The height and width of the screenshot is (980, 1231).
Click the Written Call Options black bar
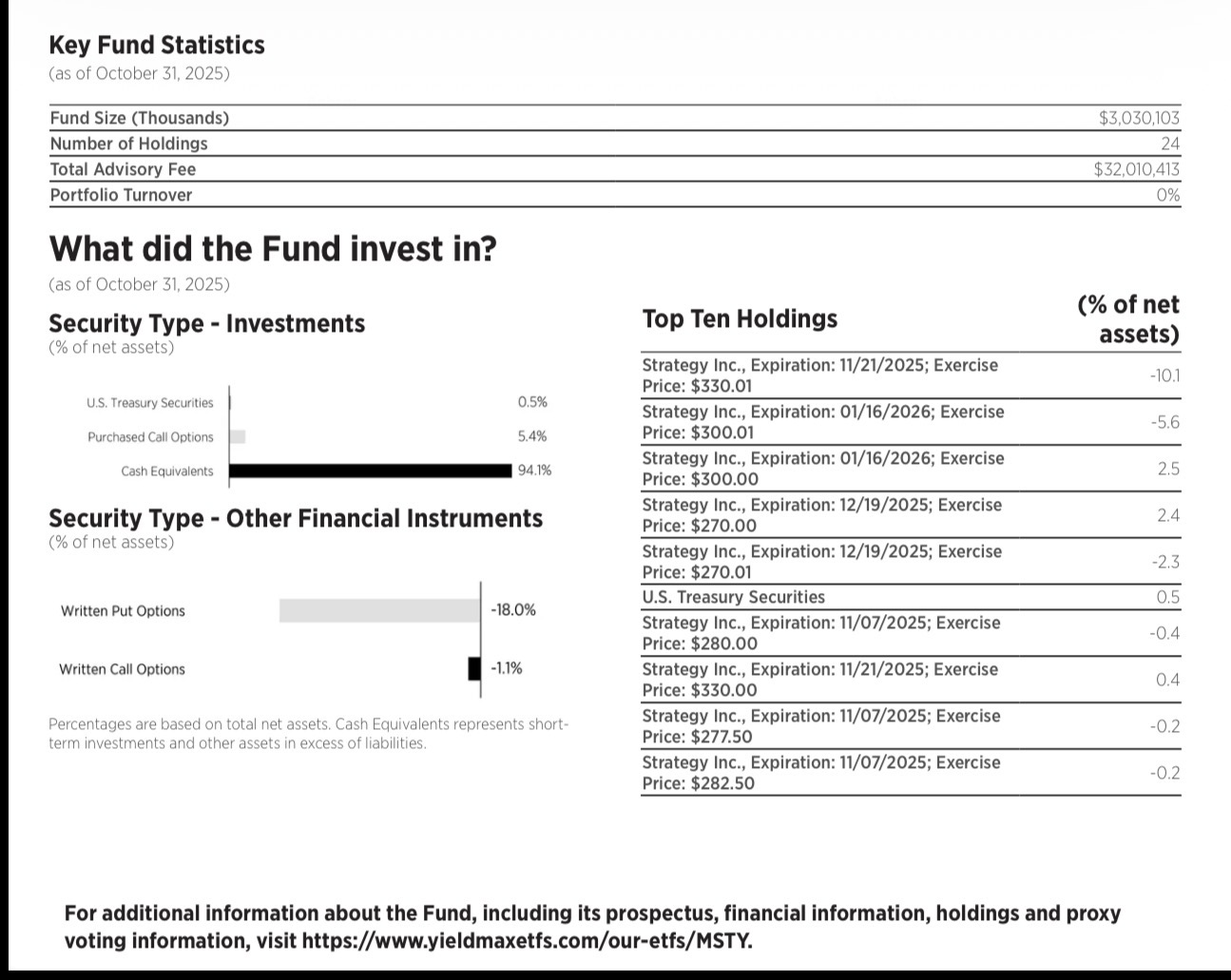coord(474,669)
